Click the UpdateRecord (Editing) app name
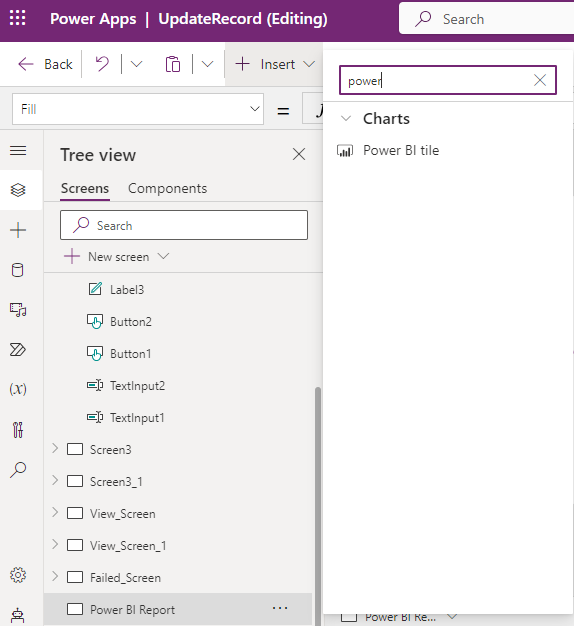The height and width of the screenshot is (626, 574). (243, 19)
